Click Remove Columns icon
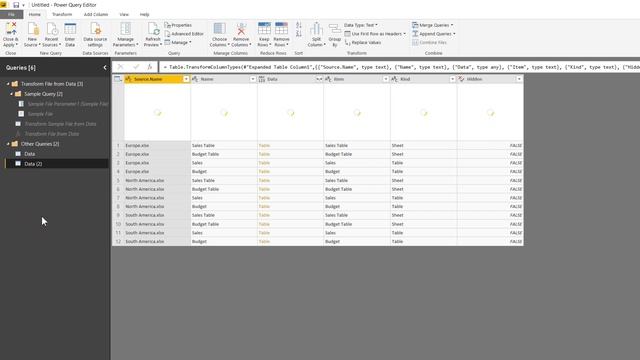640x360 pixels. pyautogui.click(x=241, y=29)
